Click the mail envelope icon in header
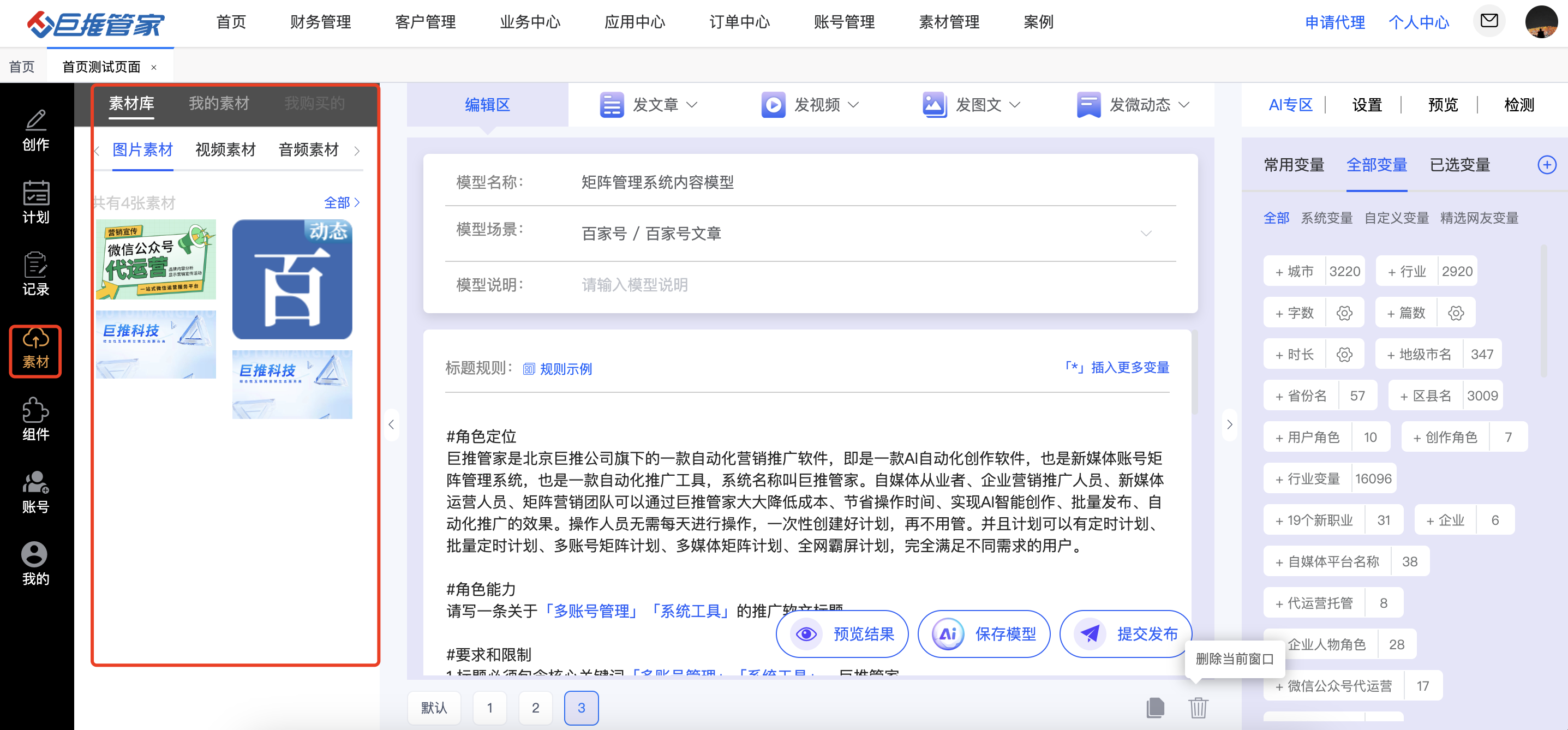This screenshot has height=730, width=1568. click(x=1488, y=21)
